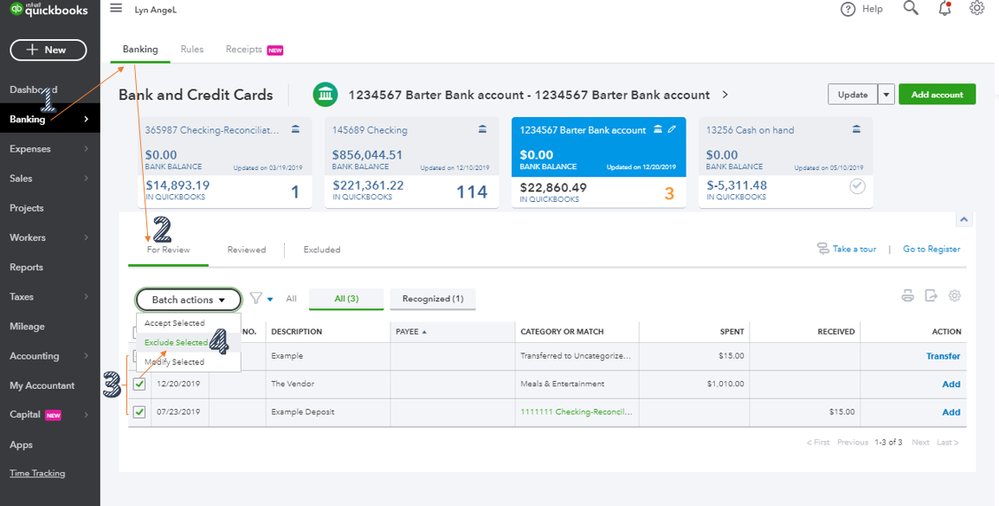Open the notifications bell icon

tap(945, 8)
